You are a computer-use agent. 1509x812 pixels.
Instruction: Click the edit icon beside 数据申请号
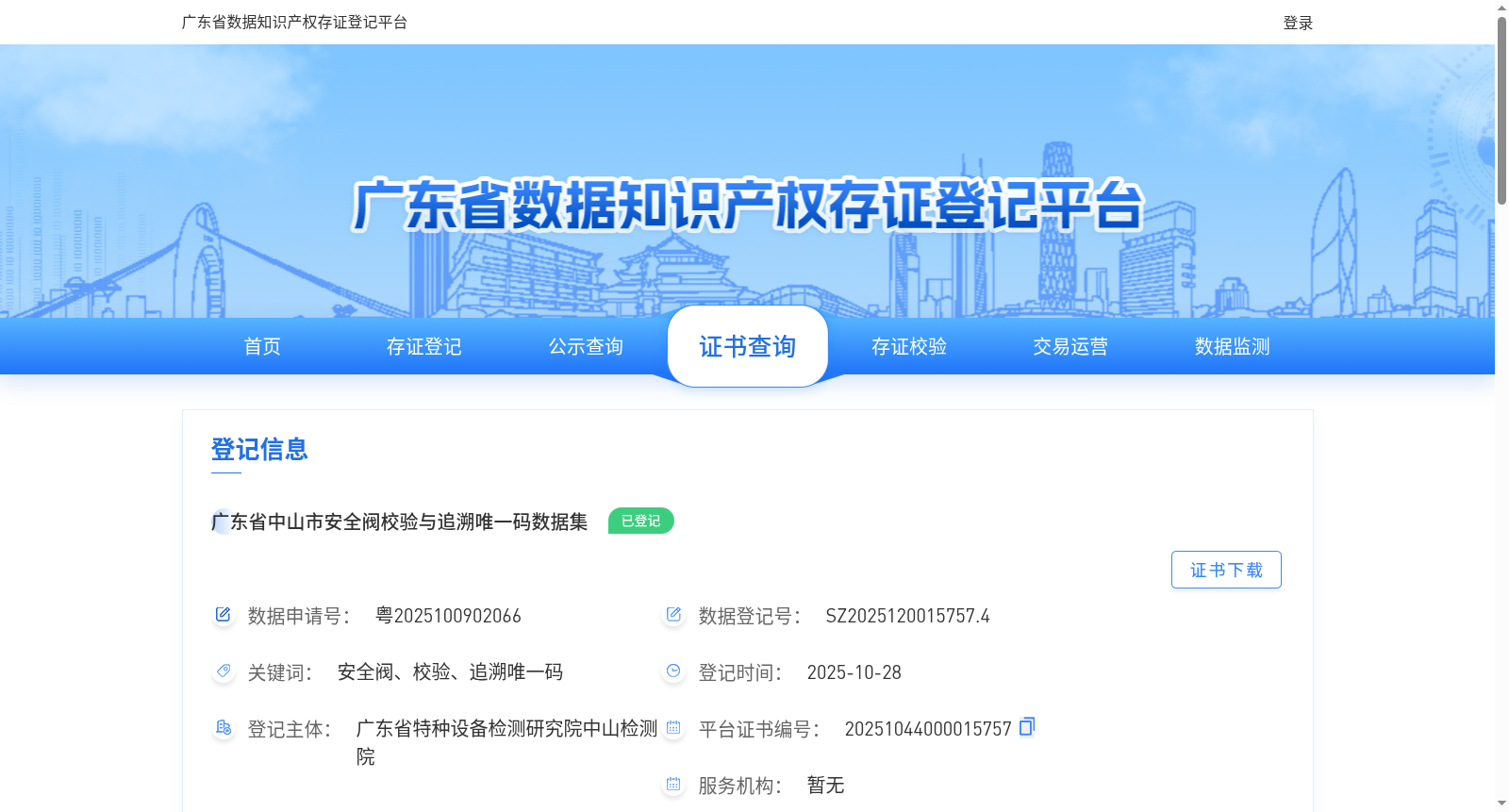point(223,615)
